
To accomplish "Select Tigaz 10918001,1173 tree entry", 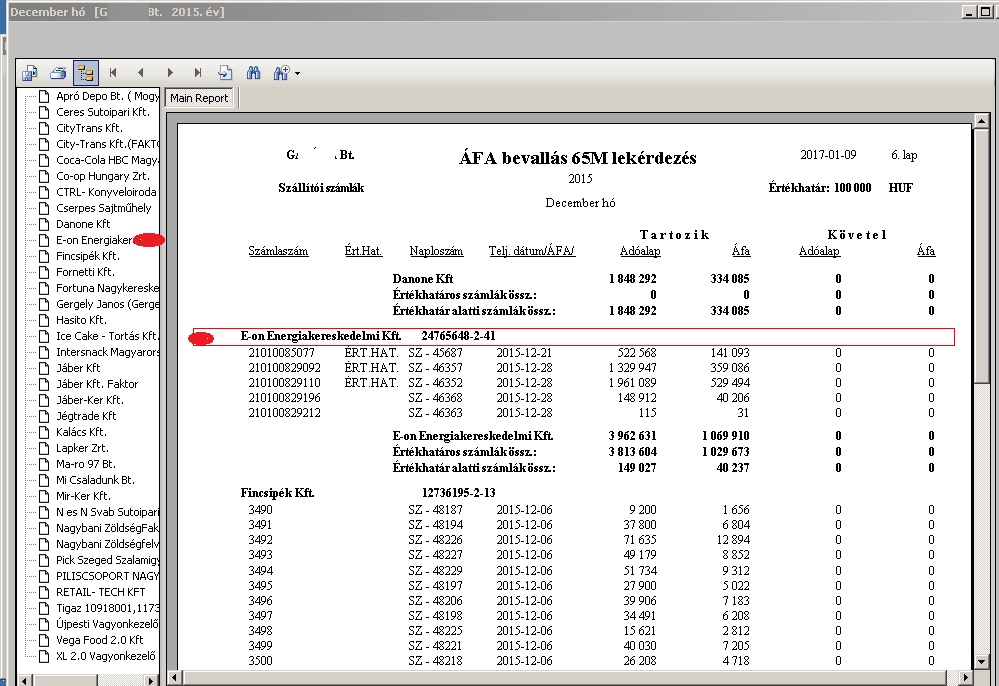I will click(107, 608).
